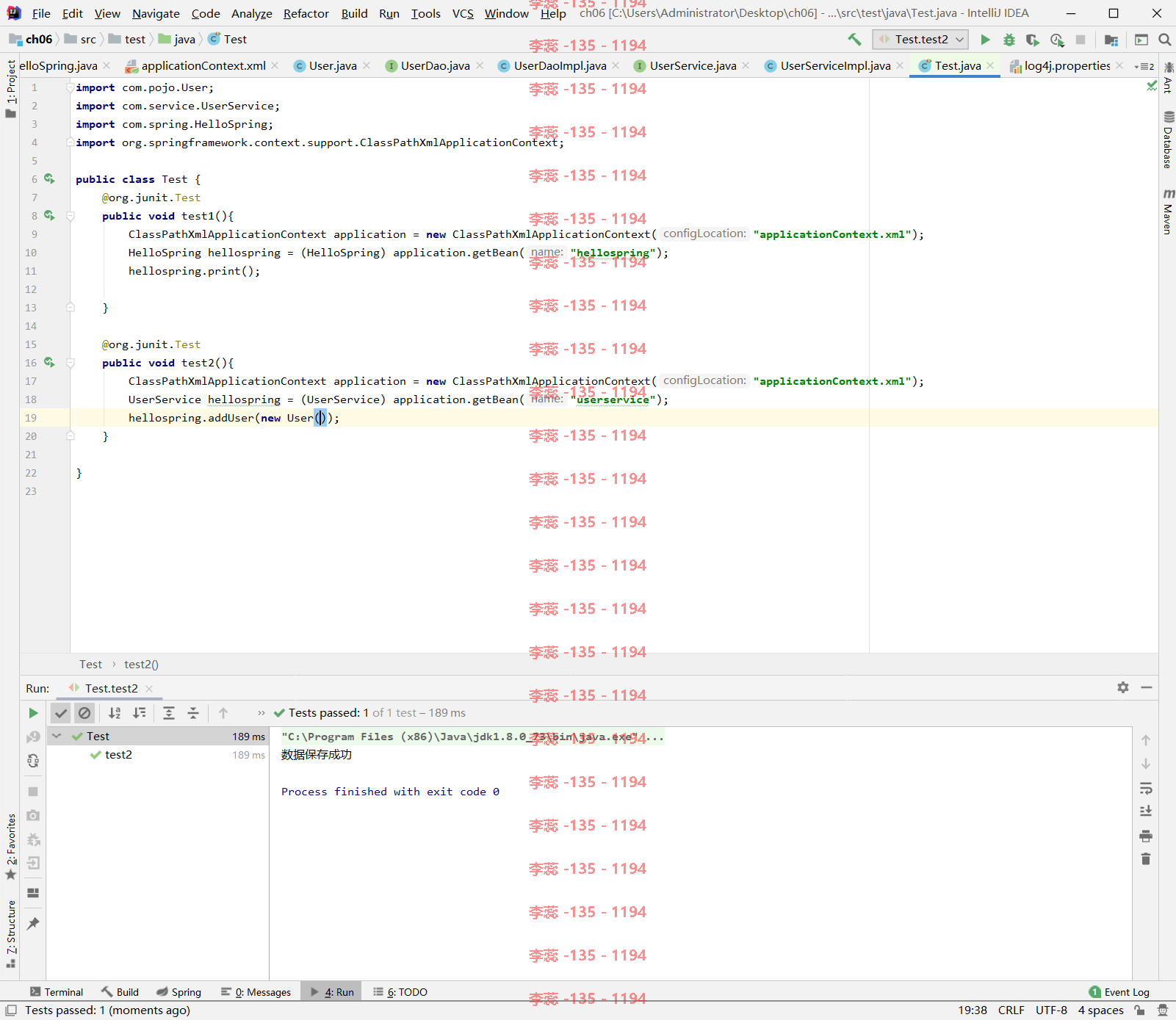Click previous failed test arrow
Viewport: 1176px width, 1020px height.
pyautogui.click(x=223, y=713)
